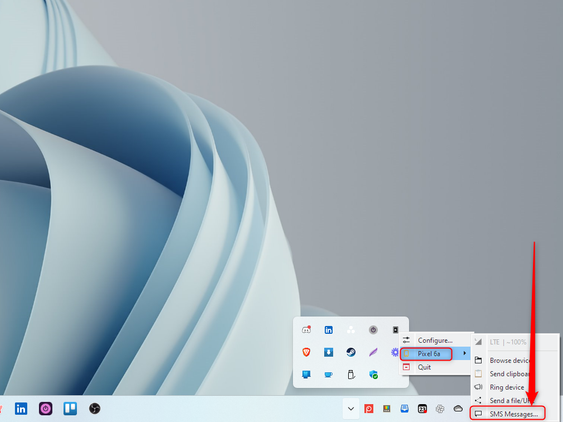Click the Browse device folder icon
Viewport: 563px width, 422px height.
[478, 360]
